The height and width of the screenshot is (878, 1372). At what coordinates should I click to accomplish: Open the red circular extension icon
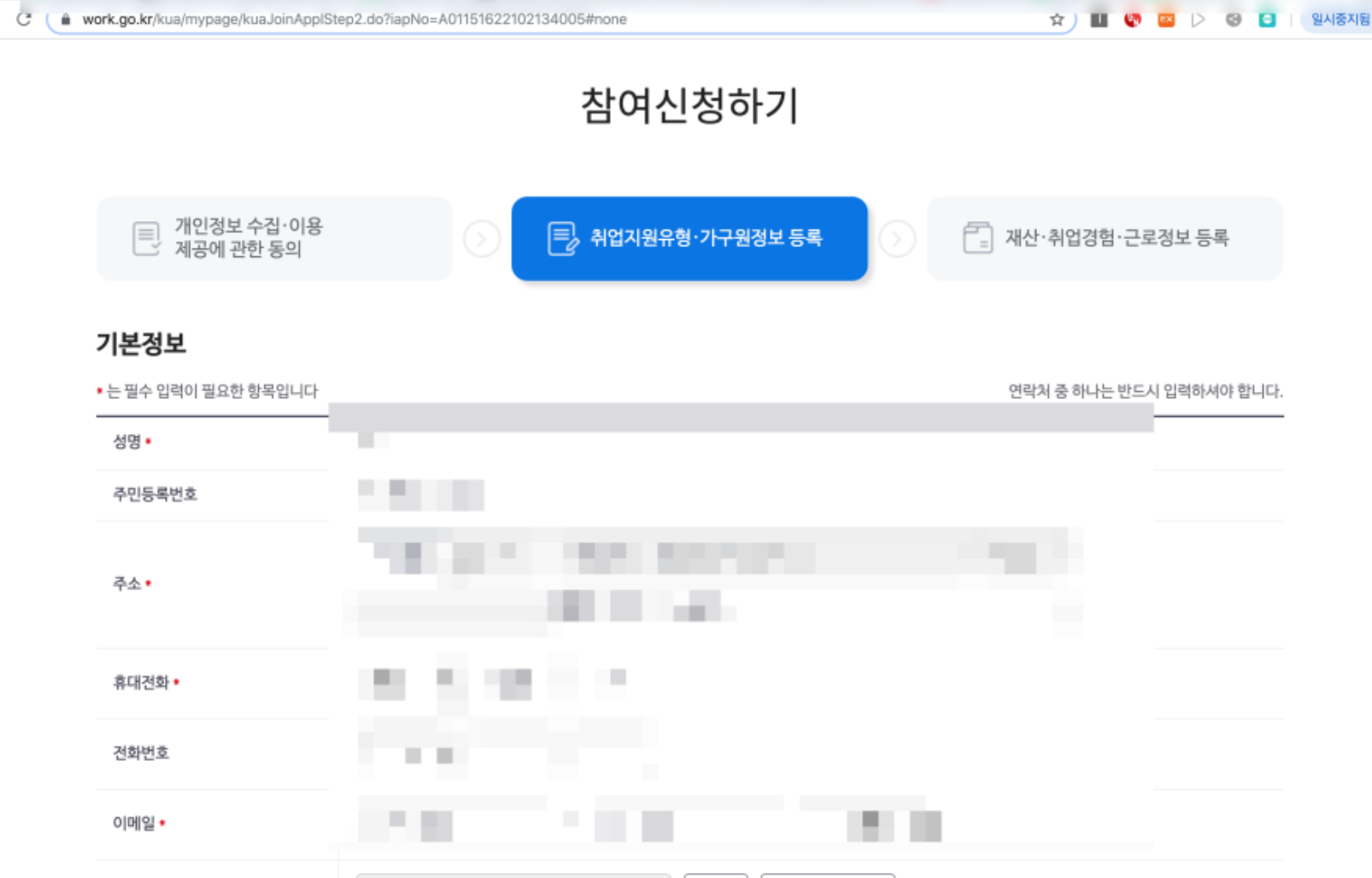[1133, 19]
